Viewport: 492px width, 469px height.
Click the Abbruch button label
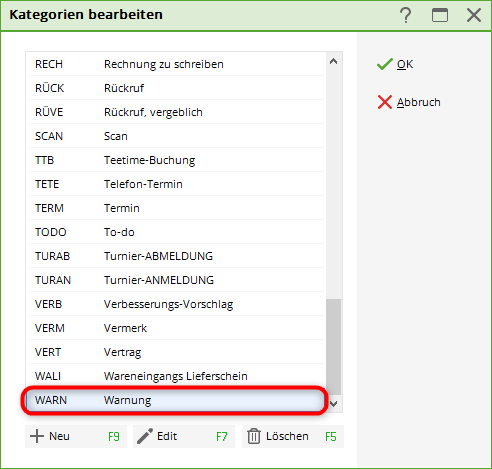(x=419, y=102)
